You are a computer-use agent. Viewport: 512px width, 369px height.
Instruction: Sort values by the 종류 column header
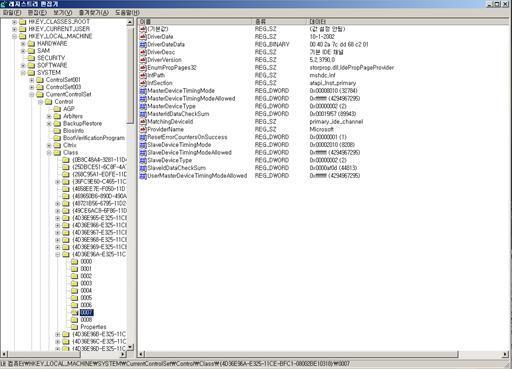coord(279,22)
